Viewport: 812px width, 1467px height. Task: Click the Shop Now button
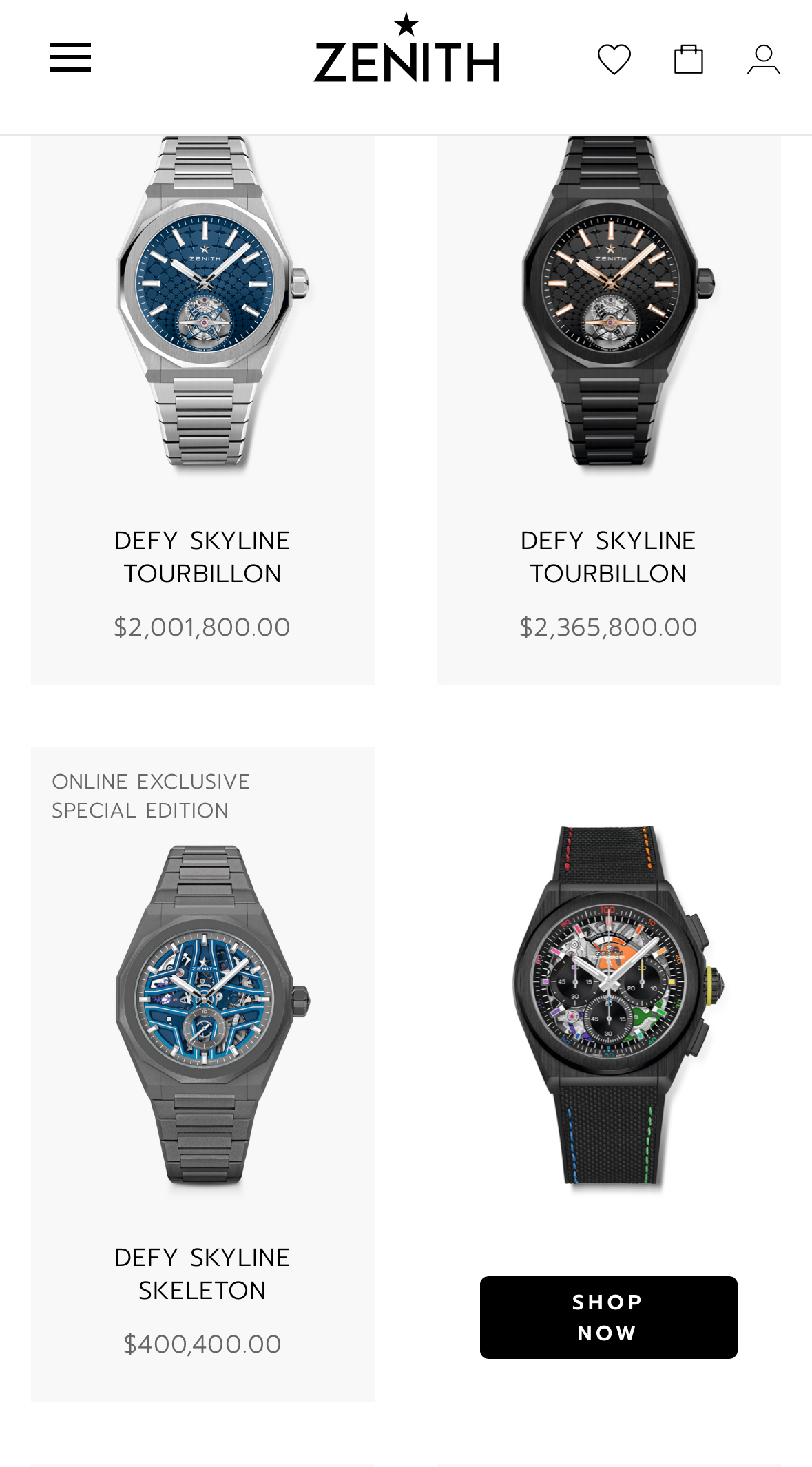pos(608,1317)
